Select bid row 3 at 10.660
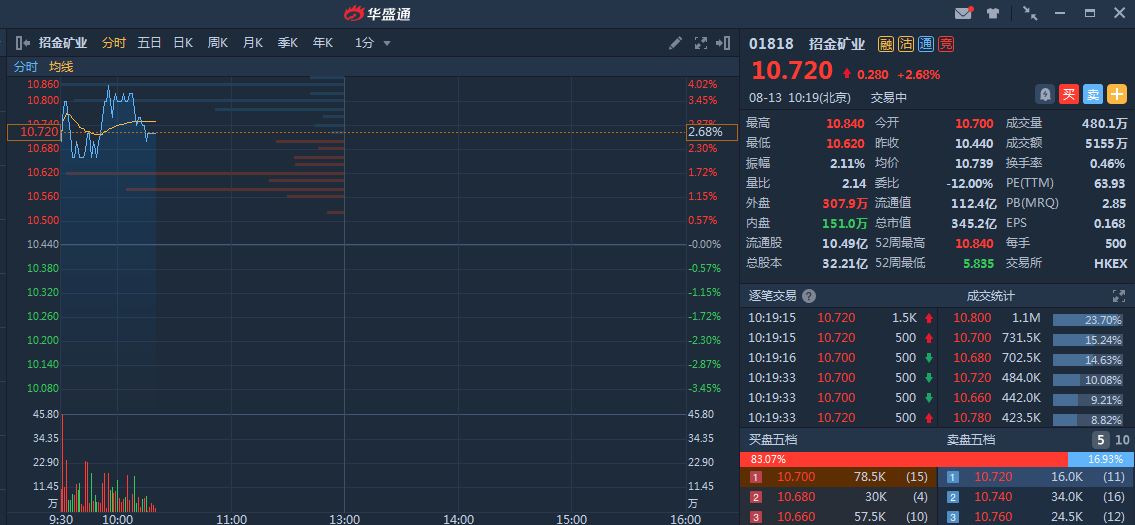This screenshot has width=1135, height=525. click(838, 517)
